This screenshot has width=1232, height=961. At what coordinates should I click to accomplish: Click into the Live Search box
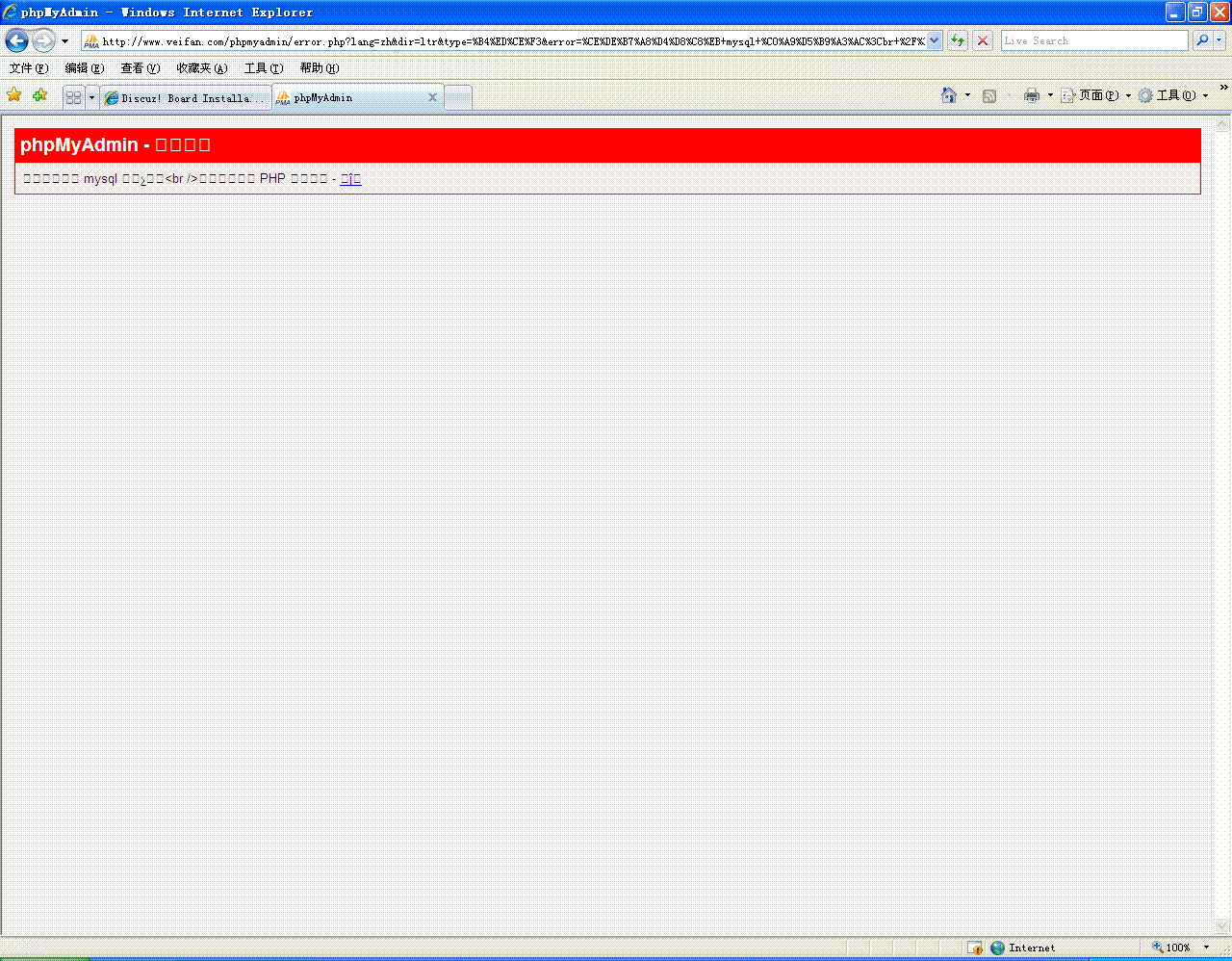1094,40
